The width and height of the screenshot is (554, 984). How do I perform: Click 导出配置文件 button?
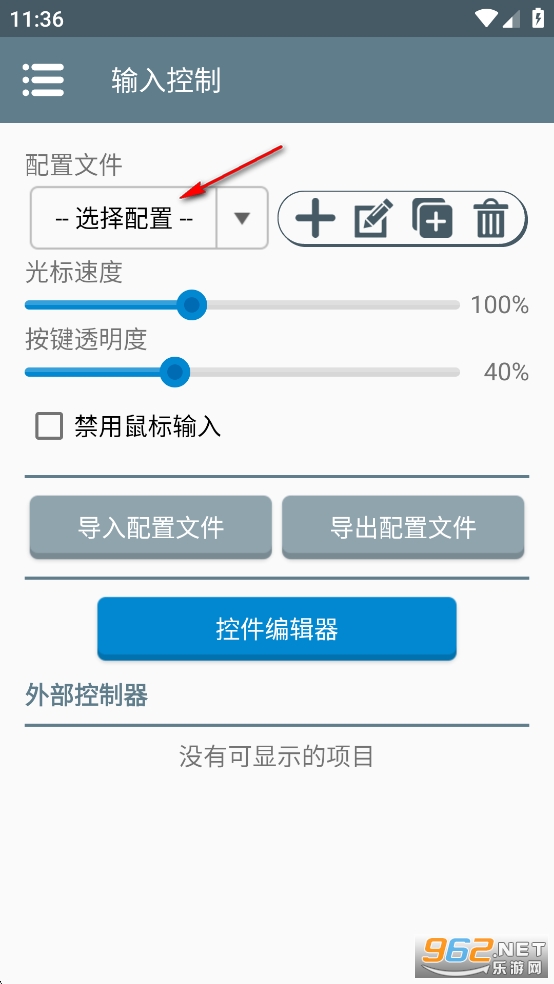[x=403, y=527]
